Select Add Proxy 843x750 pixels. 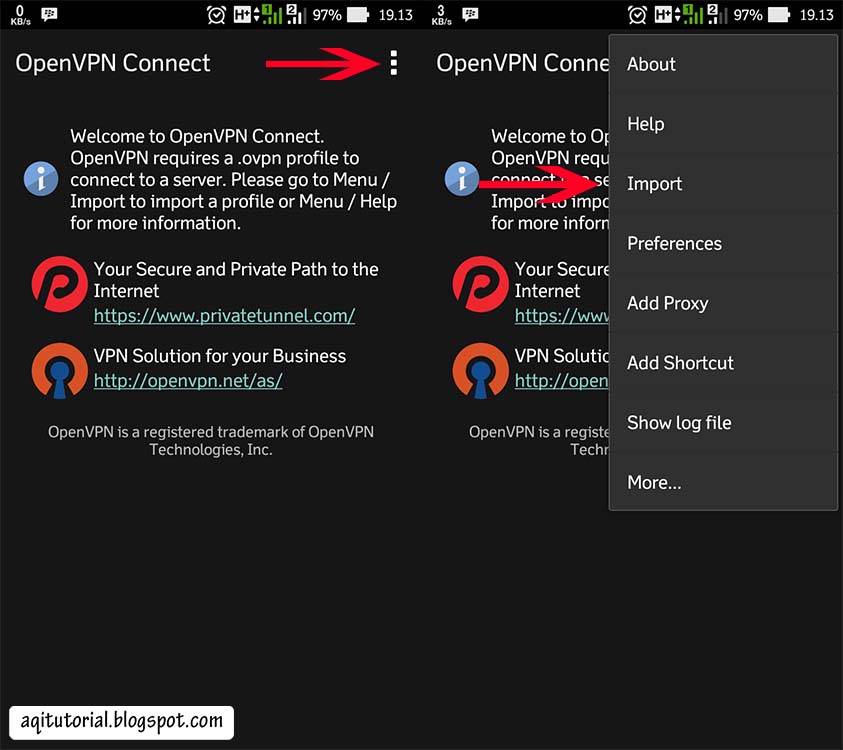point(667,303)
